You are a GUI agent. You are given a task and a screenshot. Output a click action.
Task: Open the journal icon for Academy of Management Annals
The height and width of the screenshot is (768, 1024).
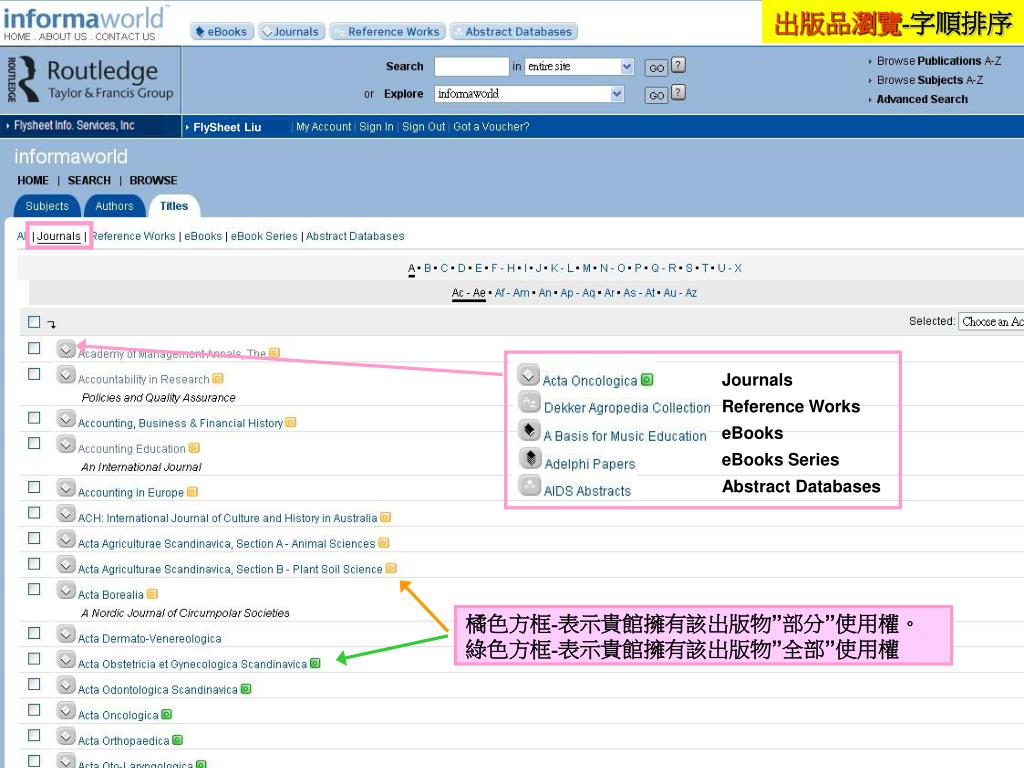tap(66, 349)
